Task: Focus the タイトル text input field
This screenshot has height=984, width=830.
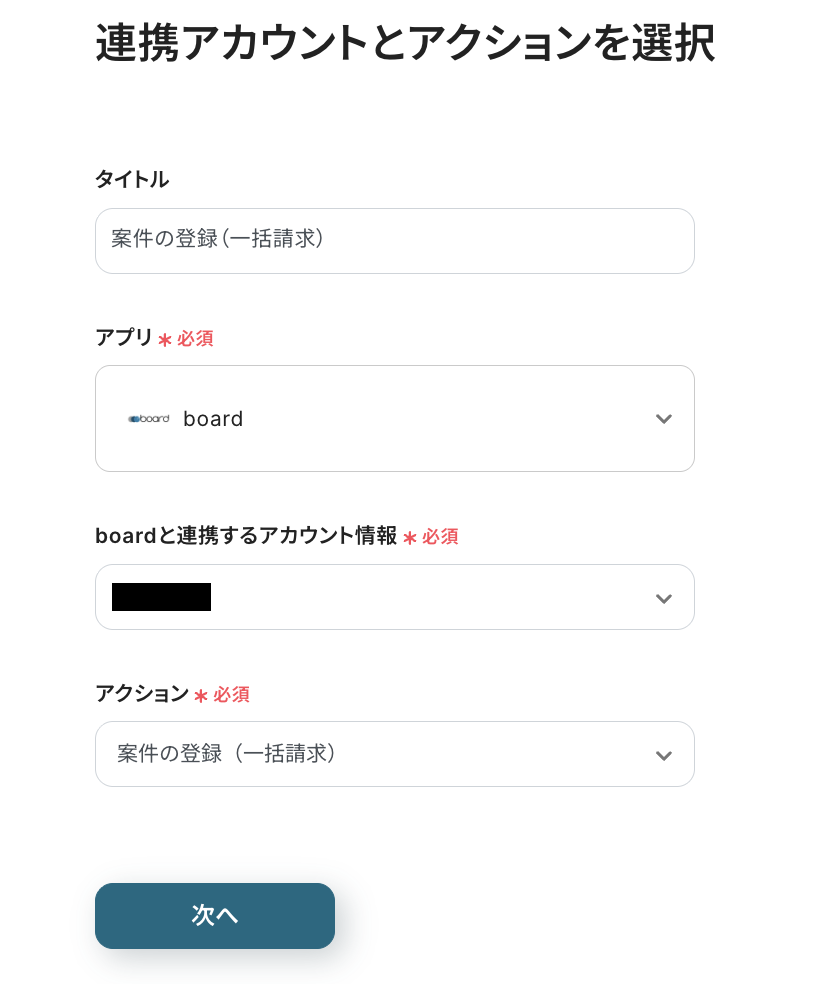Action: (394, 241)
